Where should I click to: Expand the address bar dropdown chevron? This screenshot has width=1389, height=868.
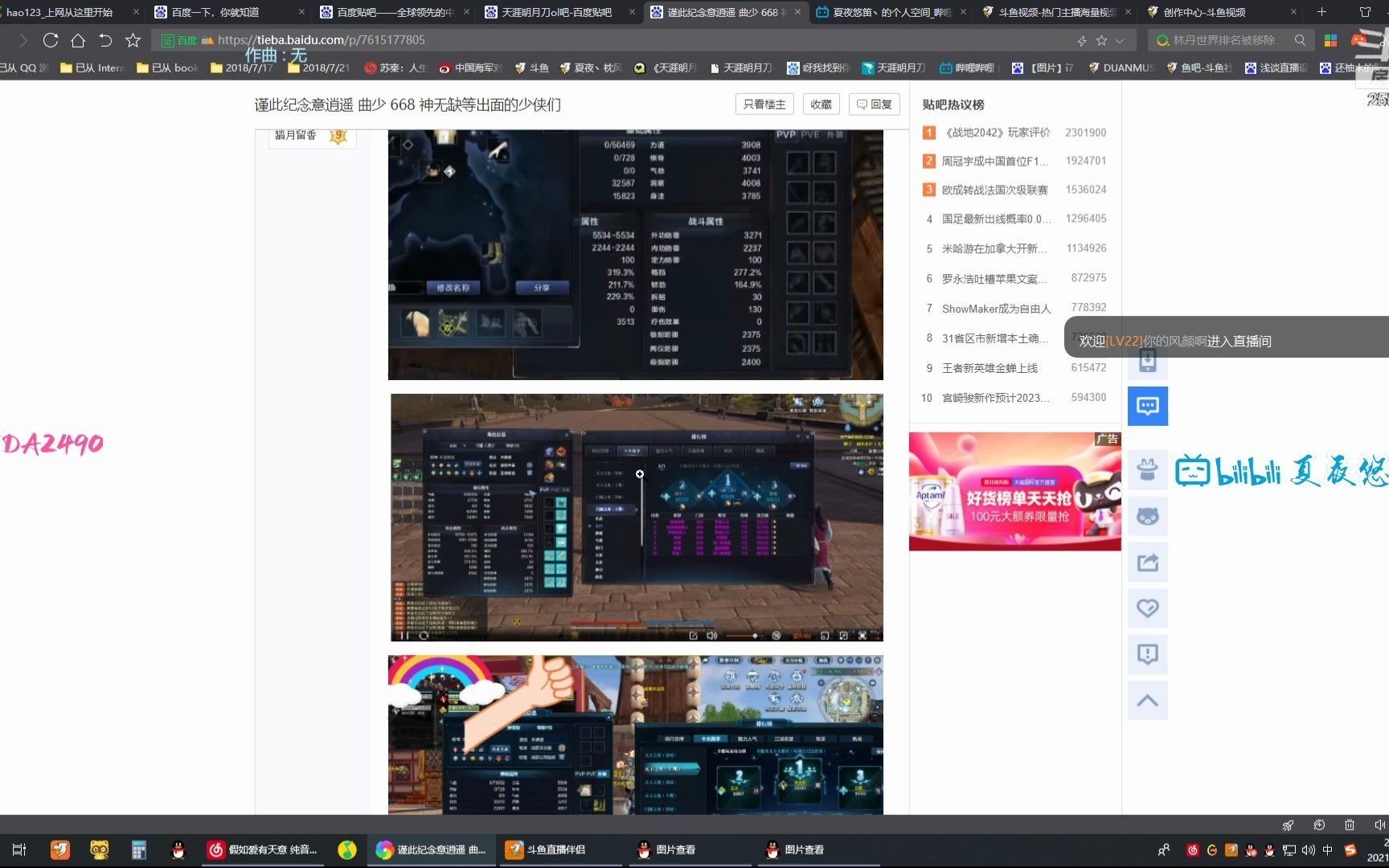coord(1120,40)
